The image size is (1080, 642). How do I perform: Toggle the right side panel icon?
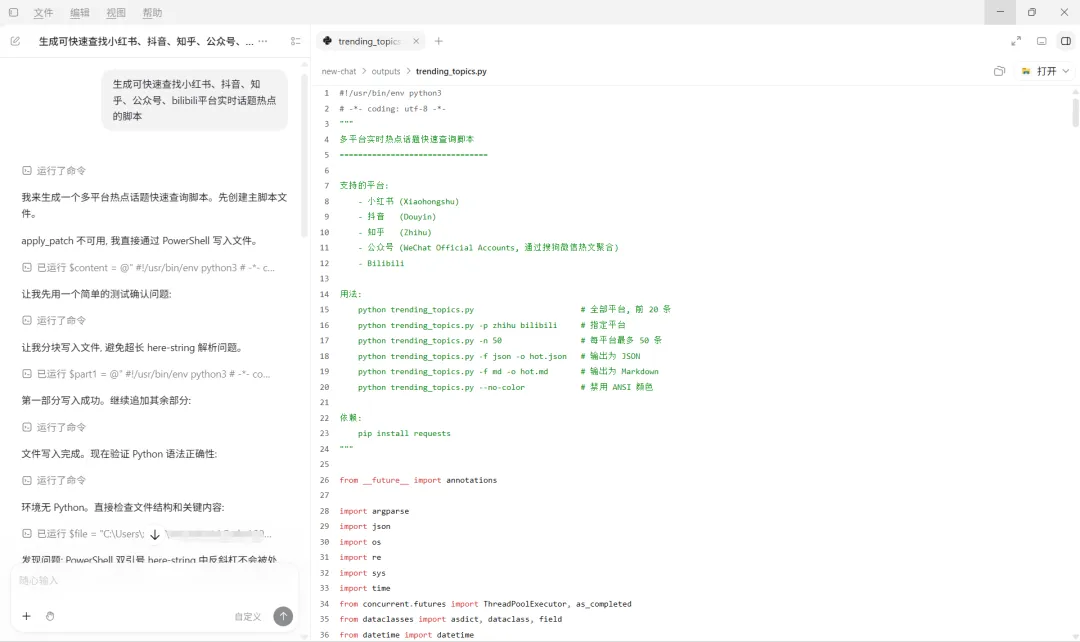coord(1066,41)
